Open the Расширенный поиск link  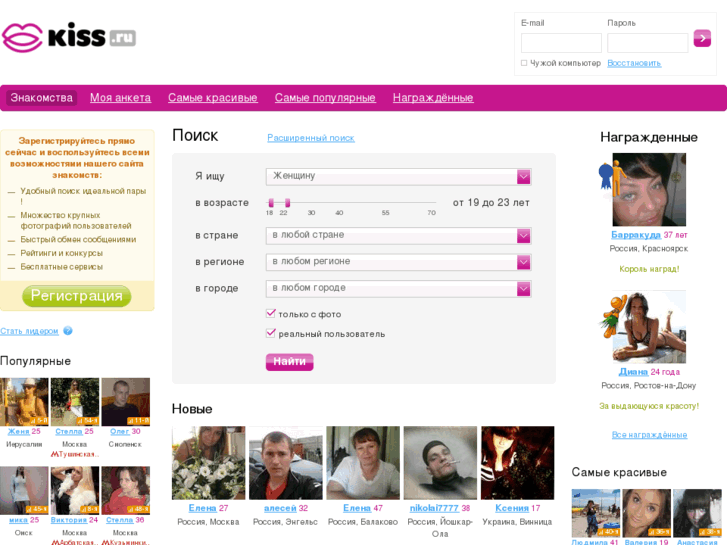[x=311, y=138]
